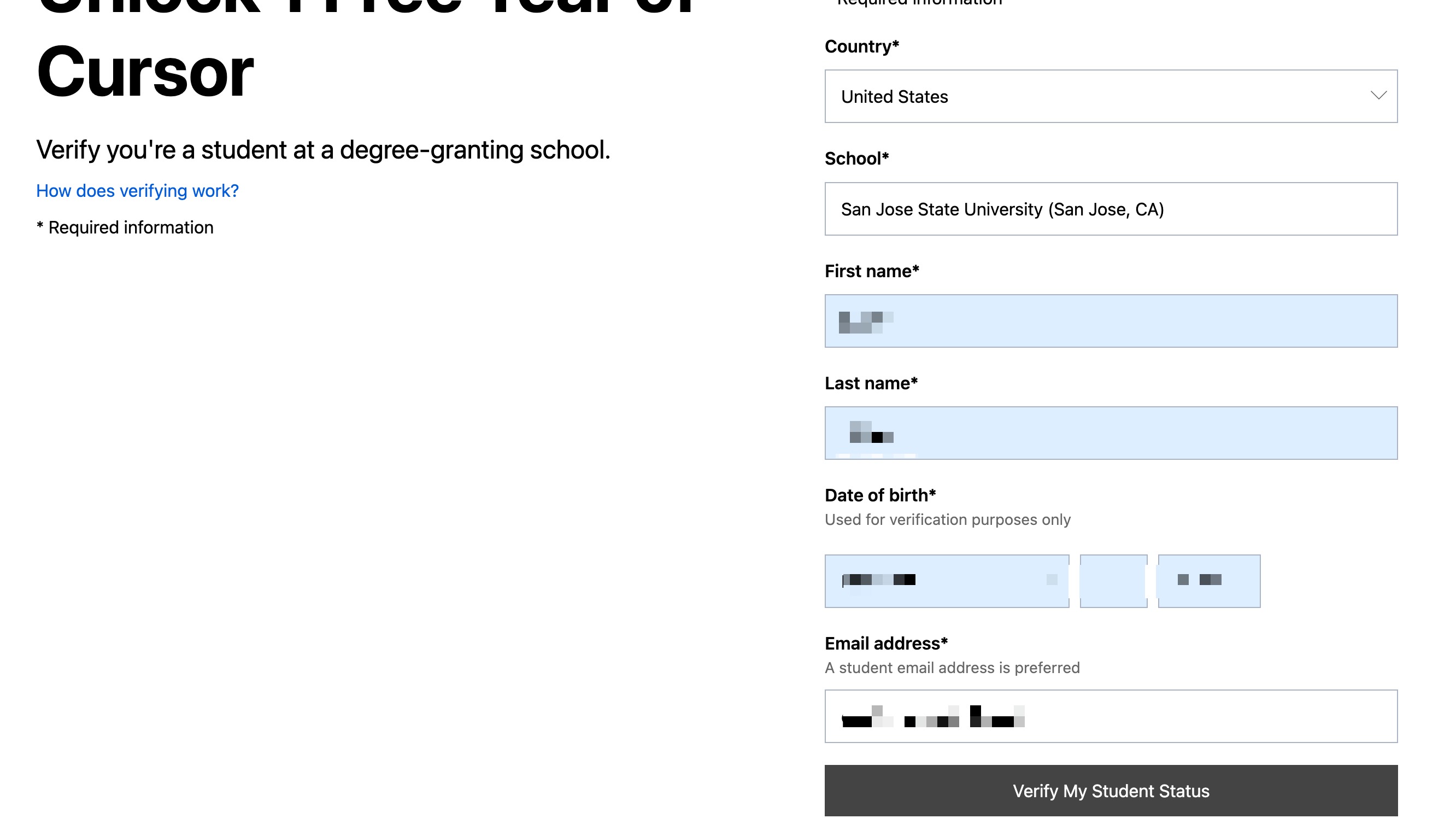The image size is (1456, 830).
Task: Click the Country* field label
Action: tap(861, 46)
